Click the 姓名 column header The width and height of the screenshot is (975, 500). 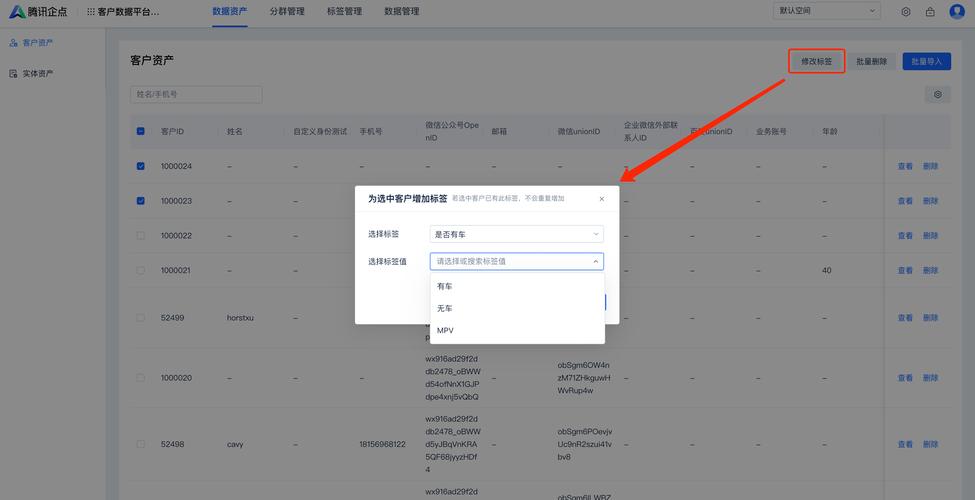coord(234,131)
